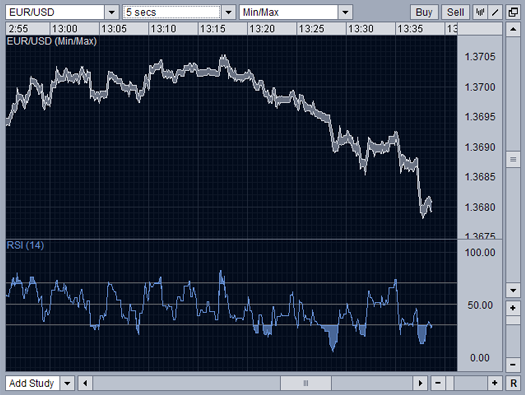
Task: Click the vertical scrollbar thumb handle
Action: [x=513, y=159]
